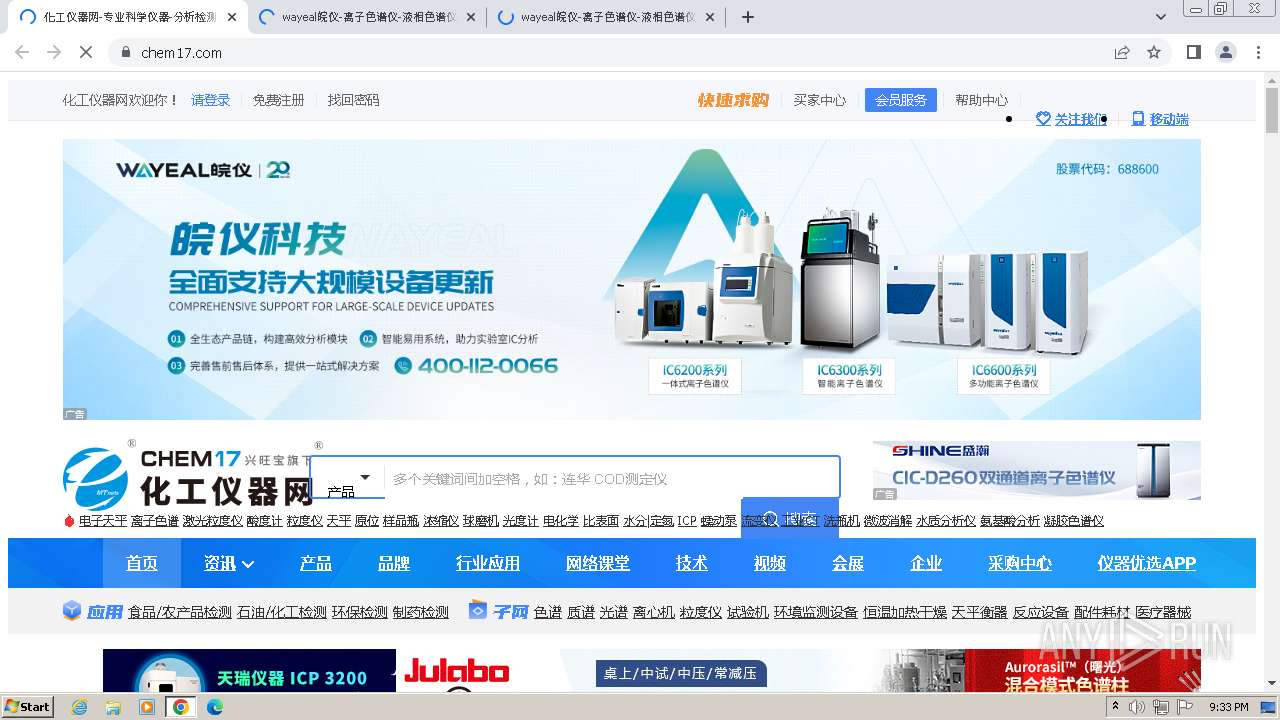Open tab search chevron
This screenshot has height=720, width=1280.
(x=1161, y=17)
